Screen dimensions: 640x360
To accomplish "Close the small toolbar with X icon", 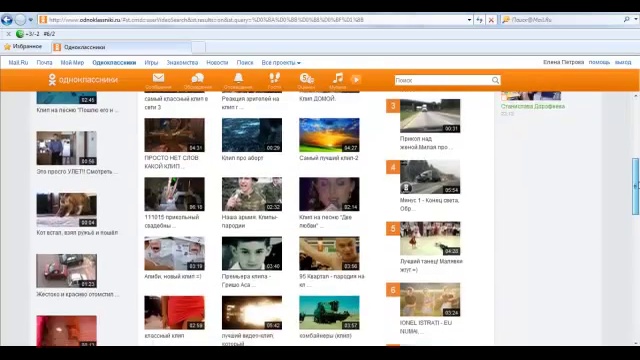I will point(8,34).
